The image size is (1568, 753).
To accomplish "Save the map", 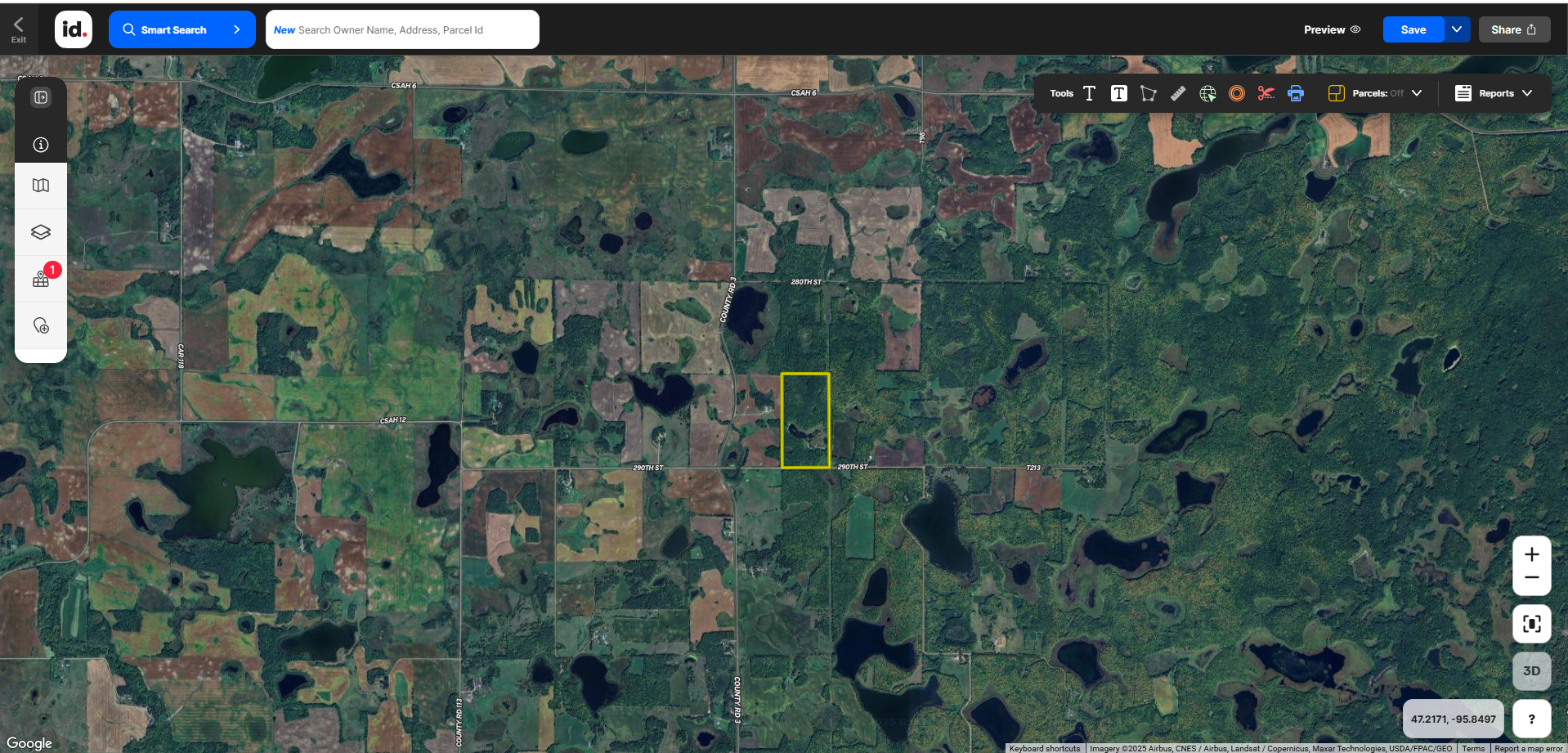I will click(1413, 29).
